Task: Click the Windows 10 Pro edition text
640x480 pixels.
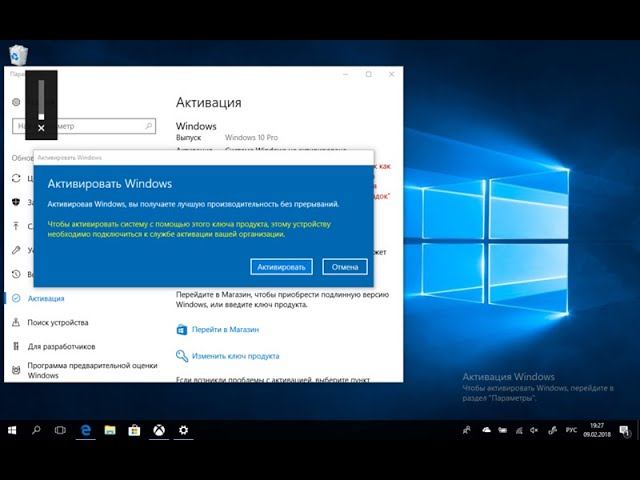Action: (x=251, y=138)
